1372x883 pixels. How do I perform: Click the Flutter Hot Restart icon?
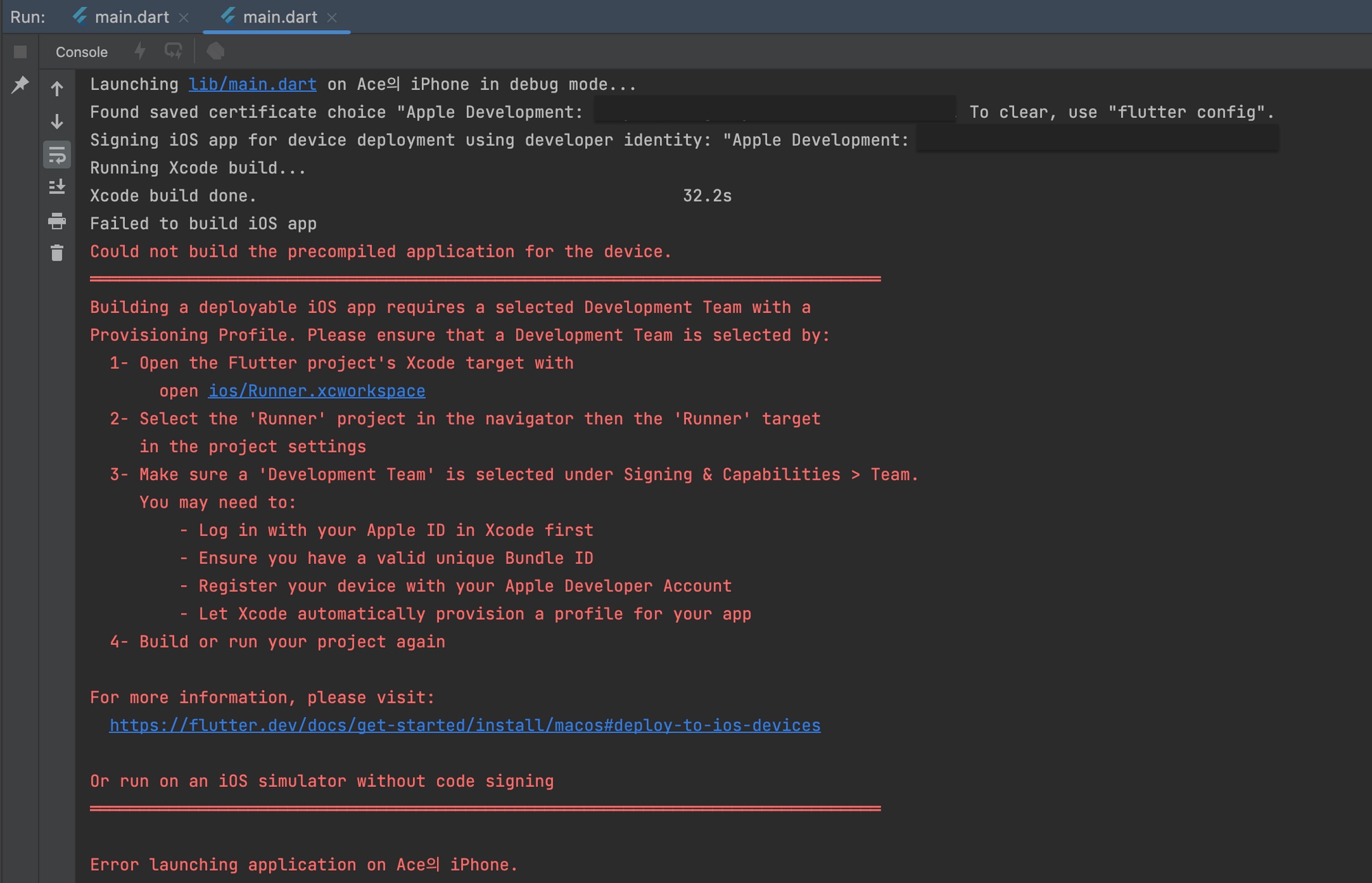pyautogui.click(x=173, y=51)
